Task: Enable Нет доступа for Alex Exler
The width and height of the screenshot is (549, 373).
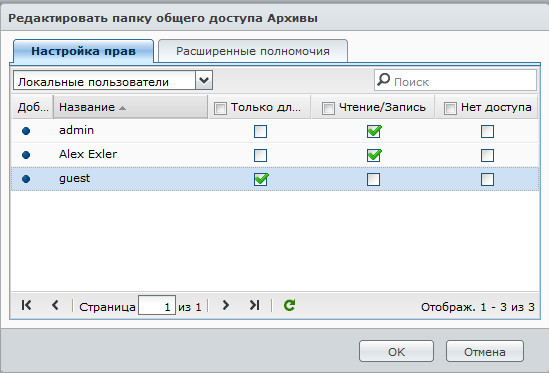Action: 487,155
